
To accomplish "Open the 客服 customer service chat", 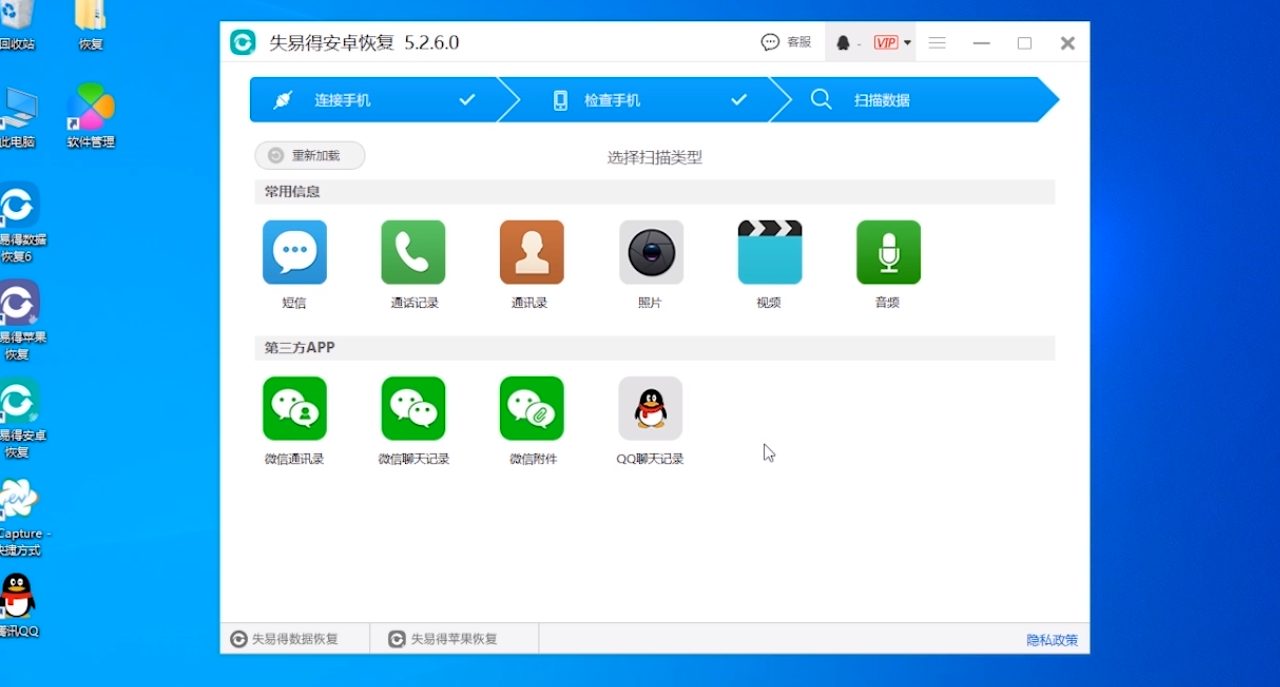I will pos(786,43).
